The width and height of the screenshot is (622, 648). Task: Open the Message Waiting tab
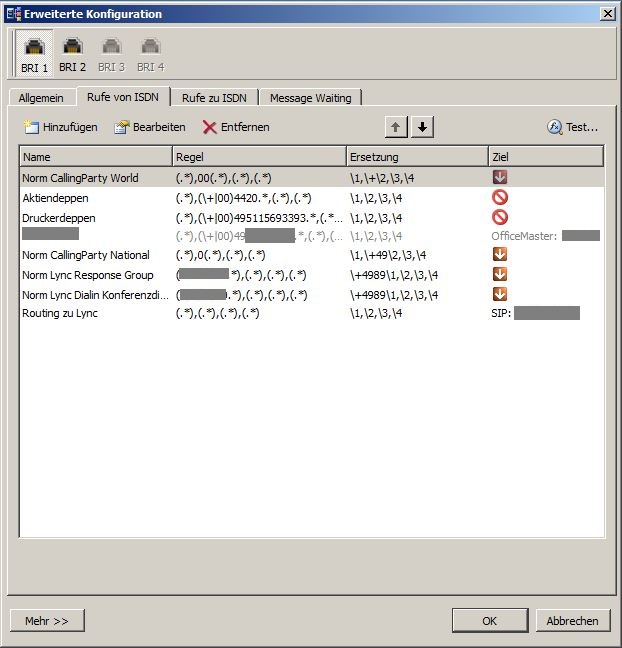point(310,97)
